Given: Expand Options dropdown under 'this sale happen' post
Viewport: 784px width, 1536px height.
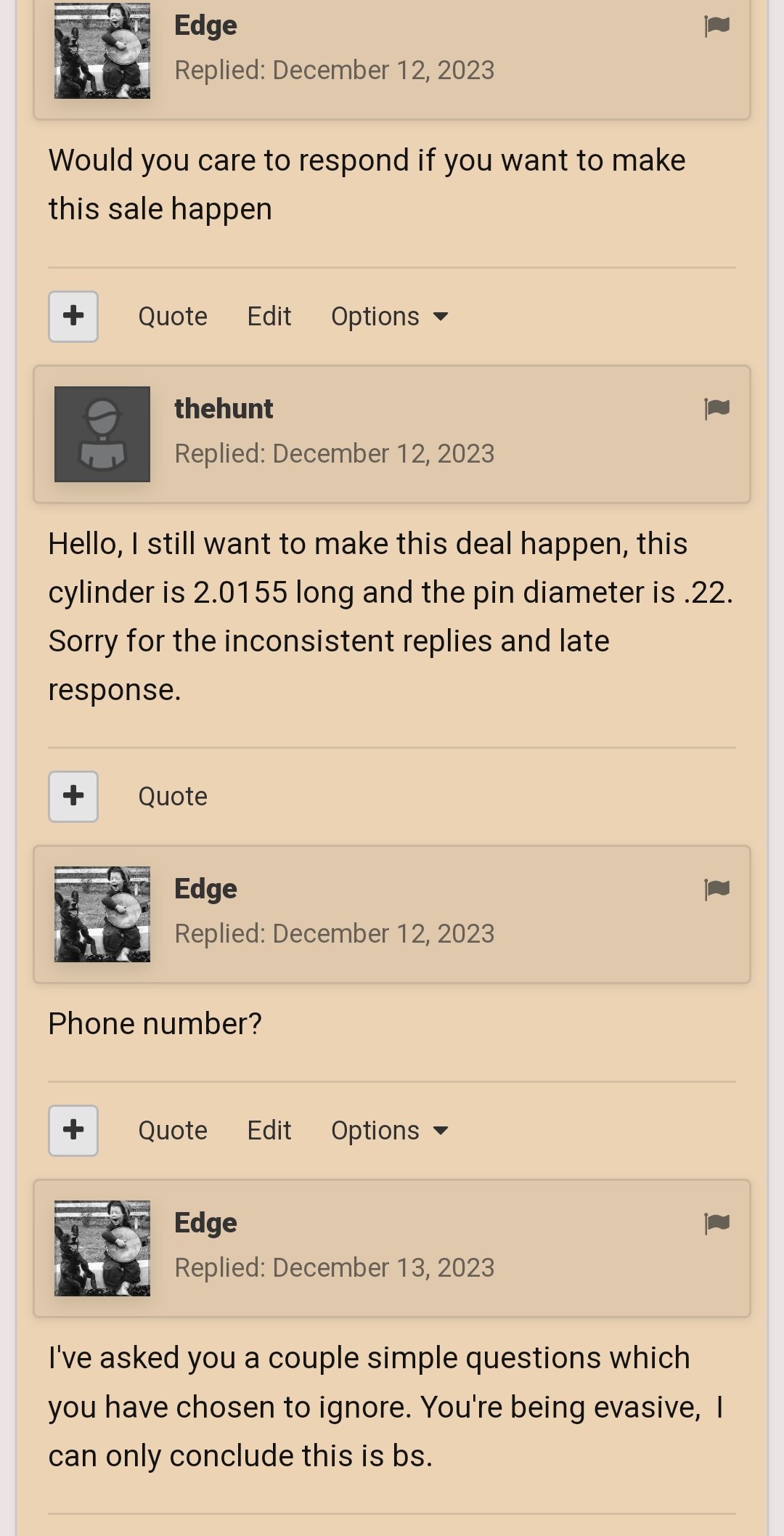Looking at the screenshot, I should pos(390,317).
